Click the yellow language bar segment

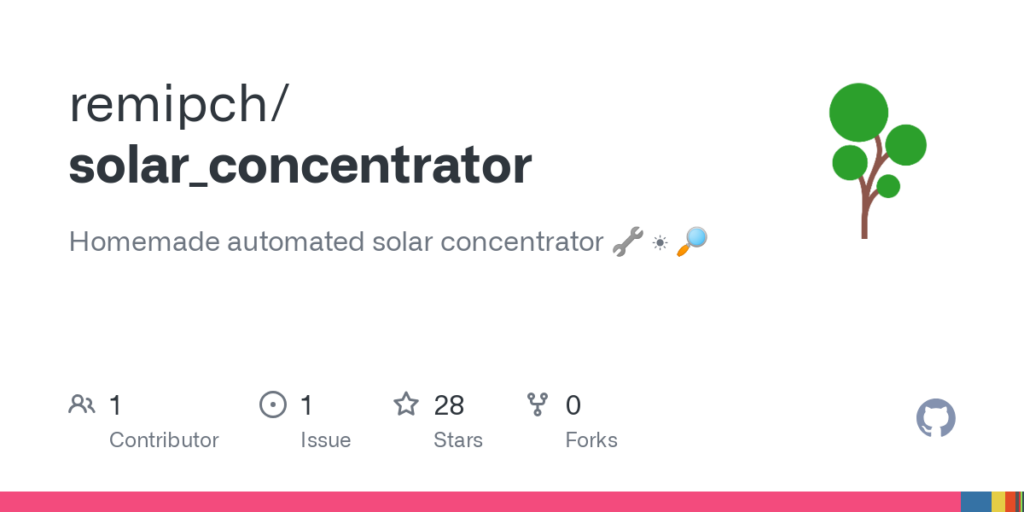pyautogui.click(x=998, y=502)
